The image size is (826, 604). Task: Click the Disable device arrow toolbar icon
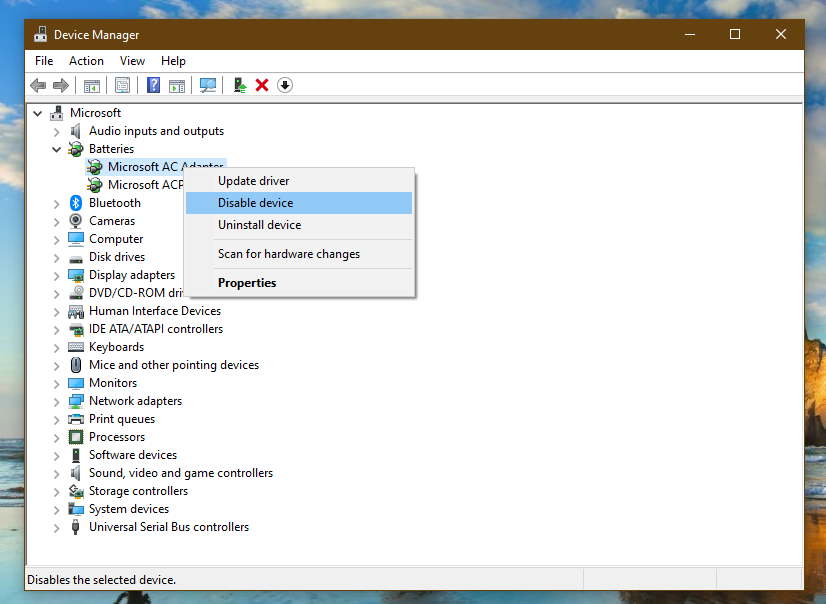coord(285,85)
